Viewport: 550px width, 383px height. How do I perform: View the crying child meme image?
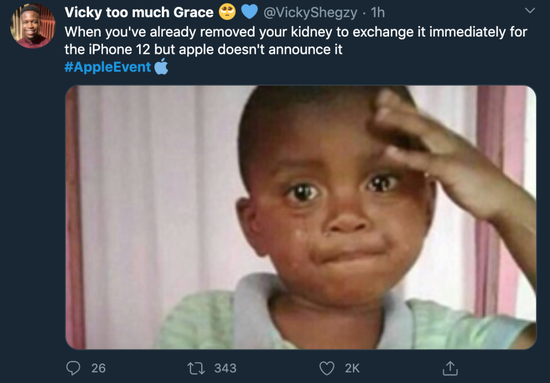[301, 217]
